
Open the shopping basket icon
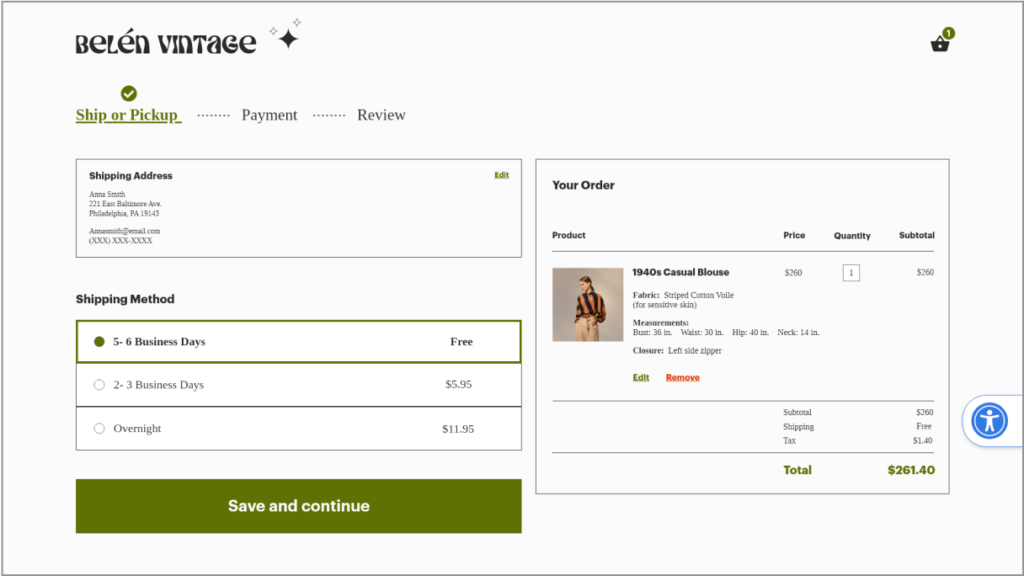pos(939,44)
